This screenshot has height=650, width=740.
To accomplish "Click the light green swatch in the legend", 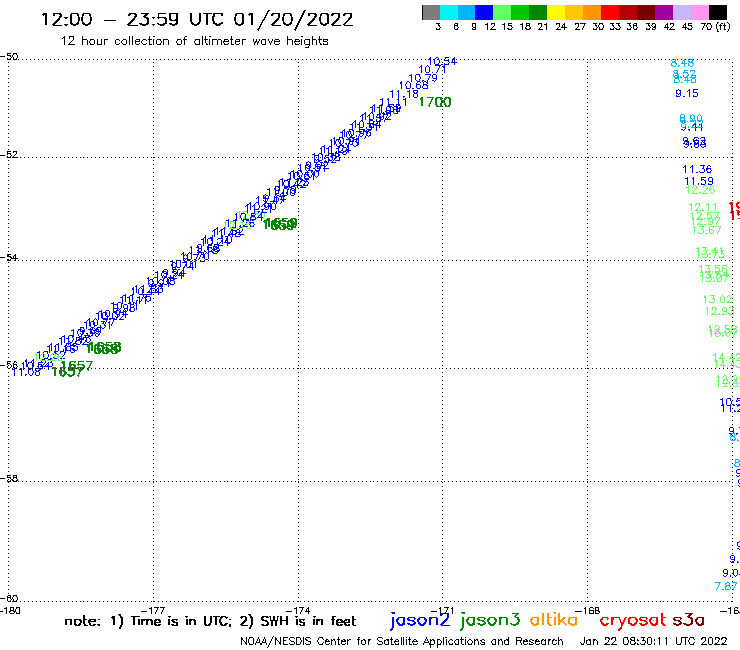I will coord(502,12).
